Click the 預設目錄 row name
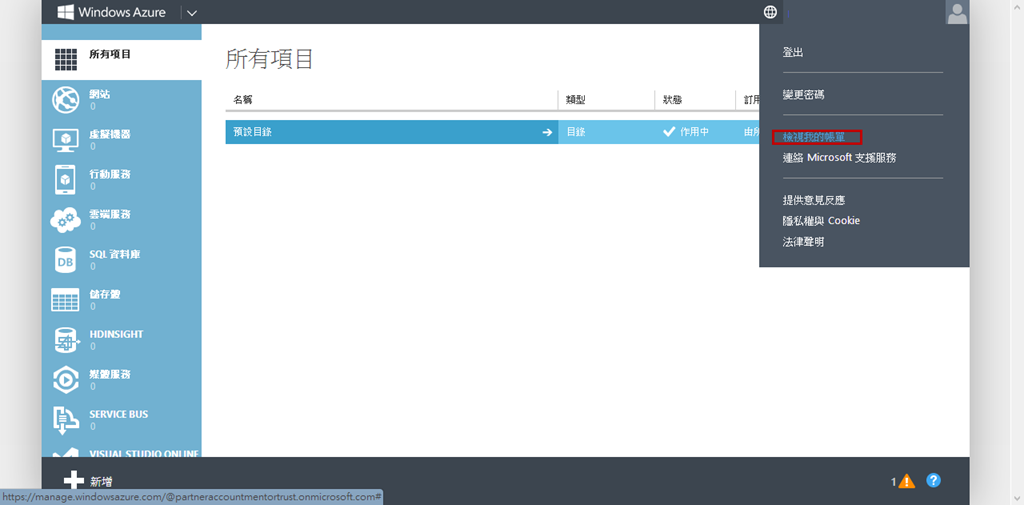 [252, 132]
